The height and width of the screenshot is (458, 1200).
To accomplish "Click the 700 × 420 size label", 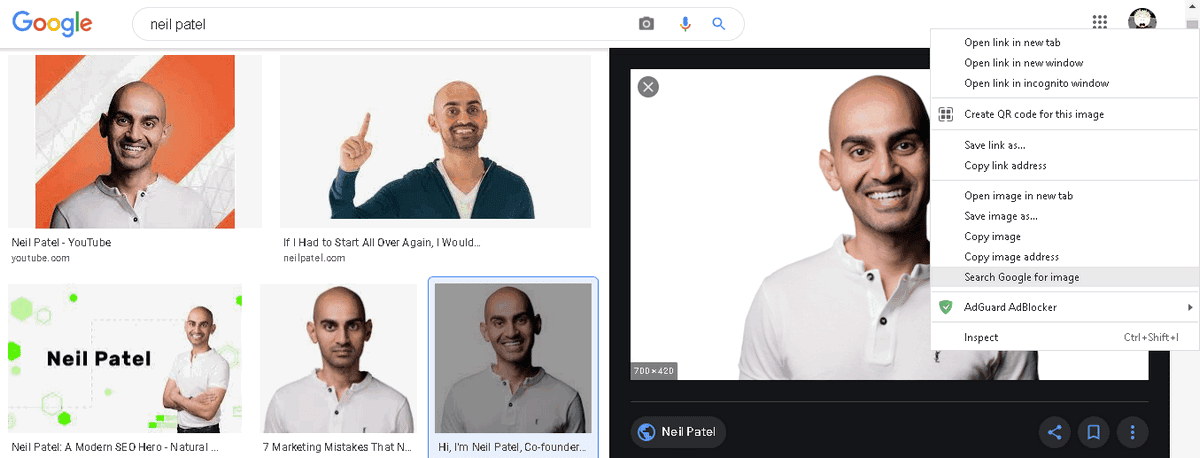I will click(655, 371).
